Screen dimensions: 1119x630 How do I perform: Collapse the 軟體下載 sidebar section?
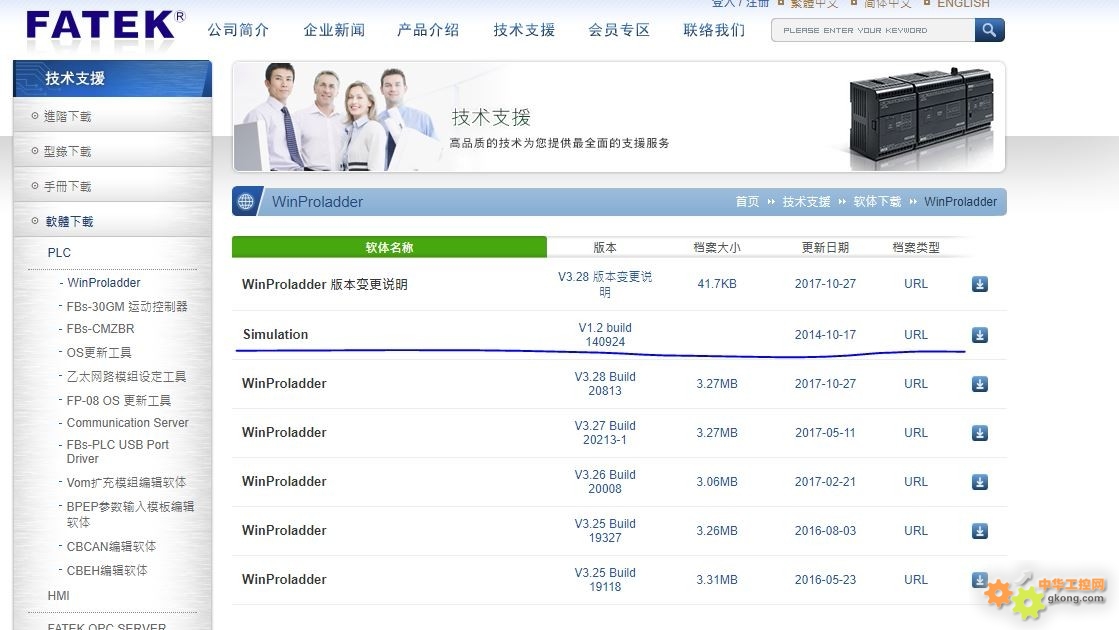click(x=112, y=220)
